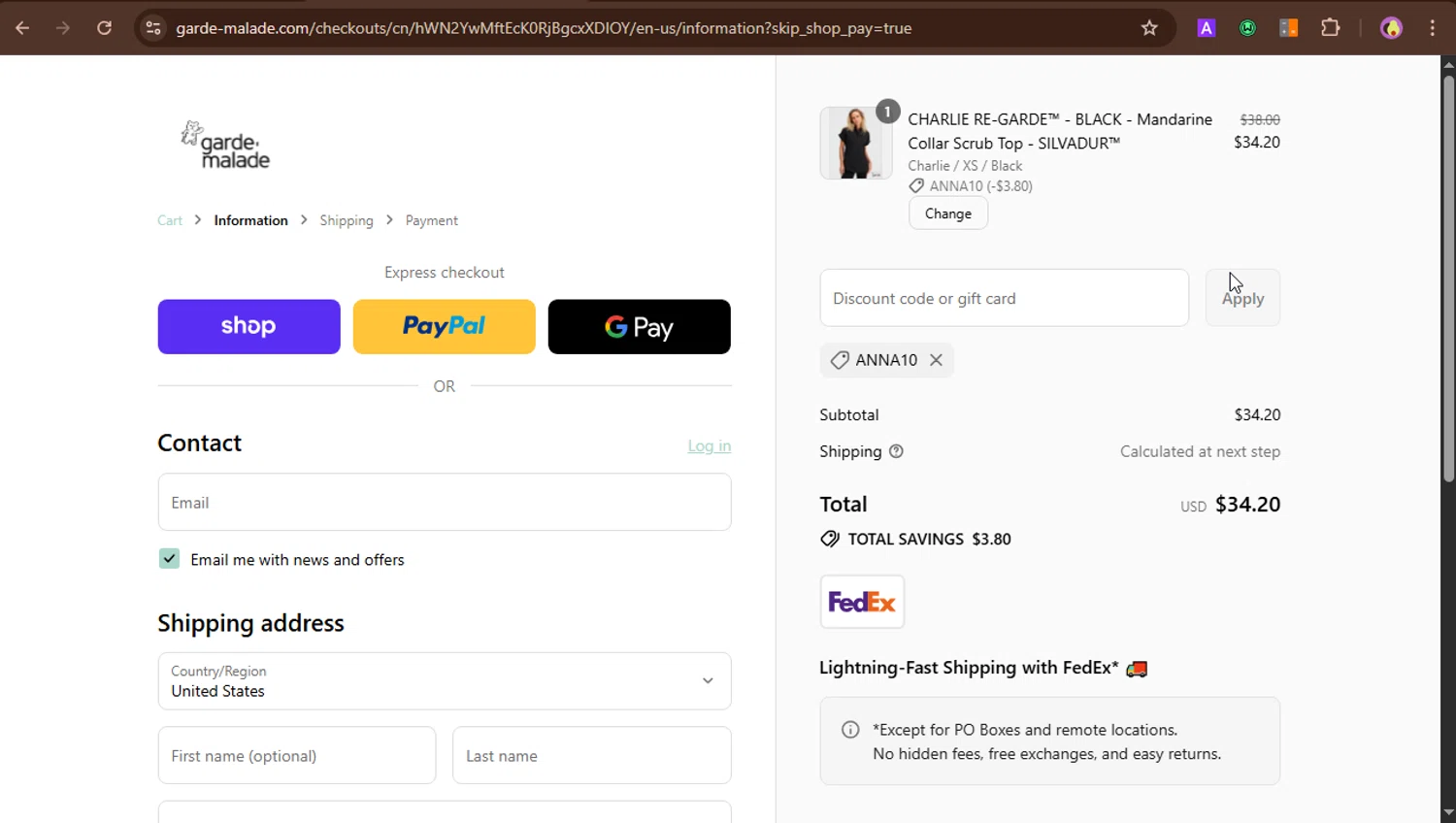Click the scrollbar down arrow
This screenshot has height=823, width=1456.
click(x=1448, y=813)
